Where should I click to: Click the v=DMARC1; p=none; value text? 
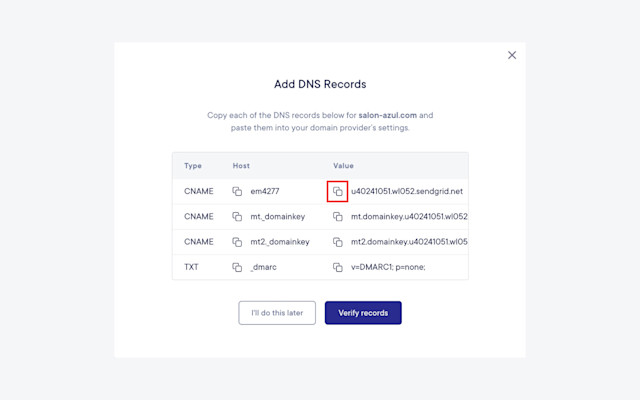(x=388, y=267)
